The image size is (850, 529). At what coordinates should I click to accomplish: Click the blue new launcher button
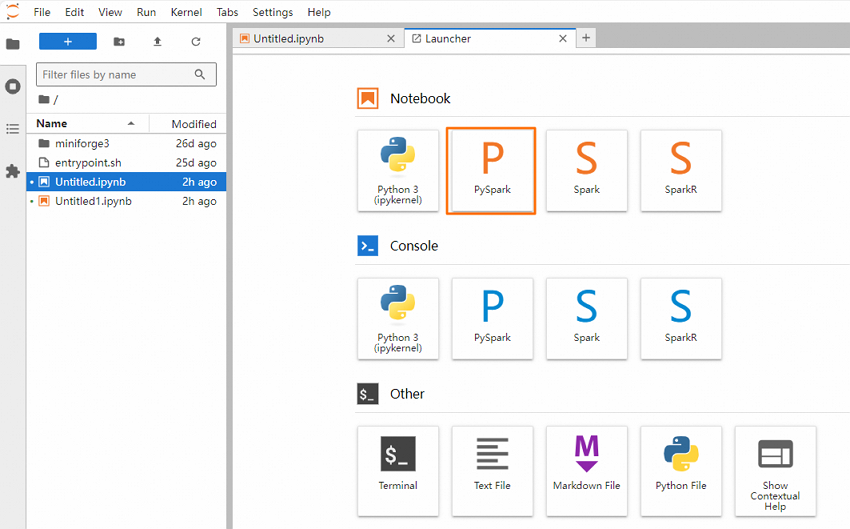pyautogui.click(x=68, y=41)
